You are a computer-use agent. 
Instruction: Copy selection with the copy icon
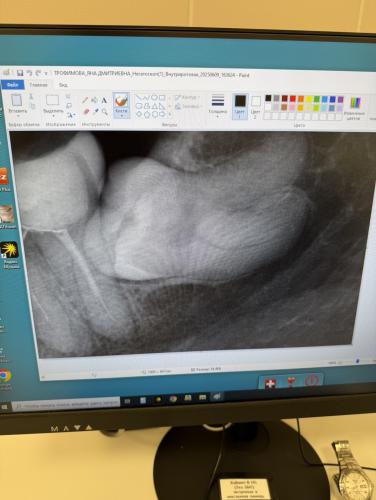(32, 106)
